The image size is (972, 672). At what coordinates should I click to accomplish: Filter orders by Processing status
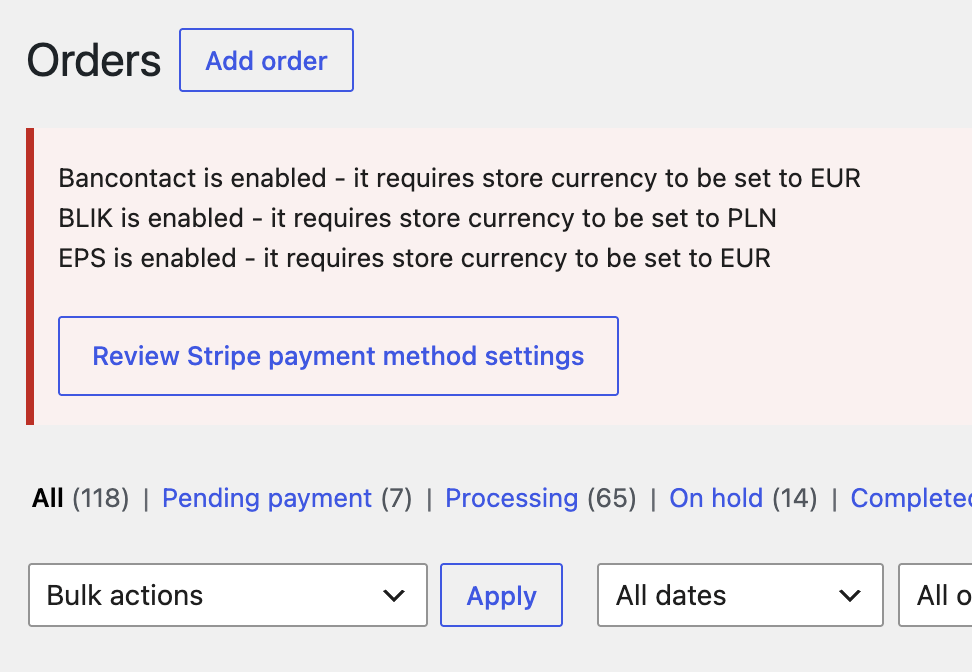pyautogui.click(x=511, y=498)
